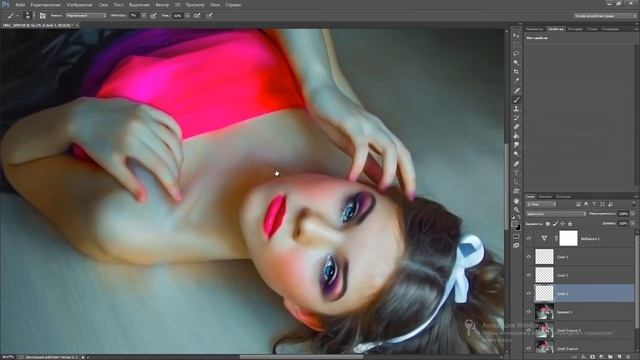This screenshot has width=640, height=360.
Task: Click the foreground color swatch
Action: (x=514, y=223)
